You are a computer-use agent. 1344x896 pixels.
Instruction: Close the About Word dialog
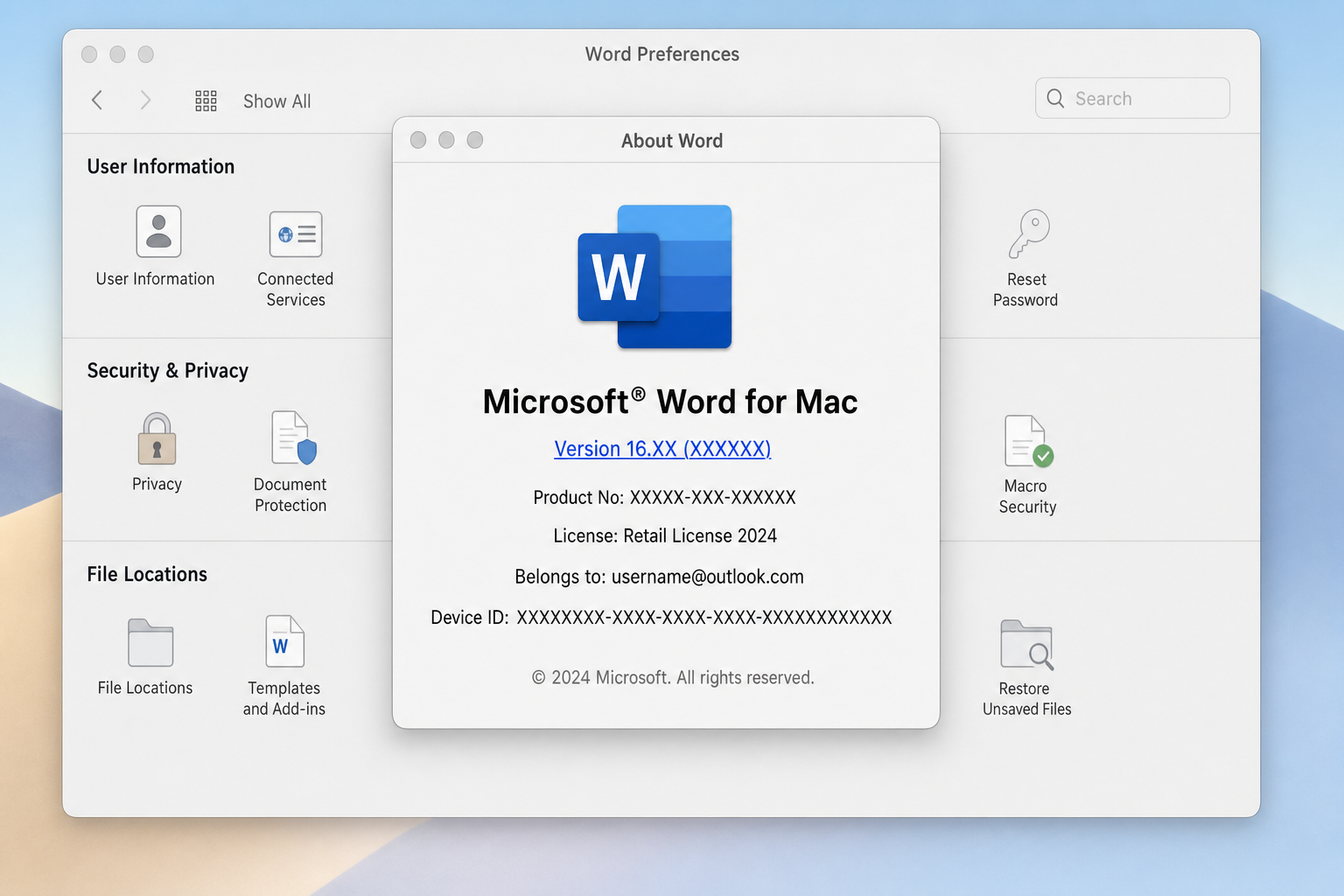[418, 140]
